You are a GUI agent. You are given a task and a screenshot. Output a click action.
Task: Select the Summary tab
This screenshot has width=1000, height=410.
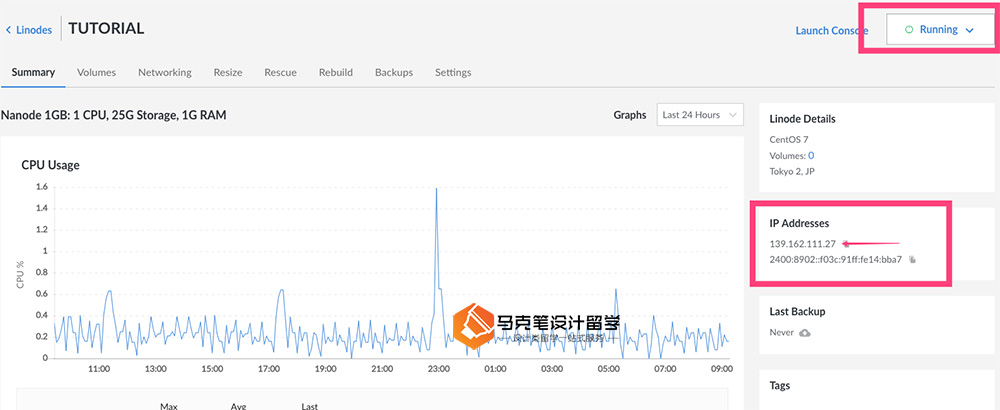[33, 73]
